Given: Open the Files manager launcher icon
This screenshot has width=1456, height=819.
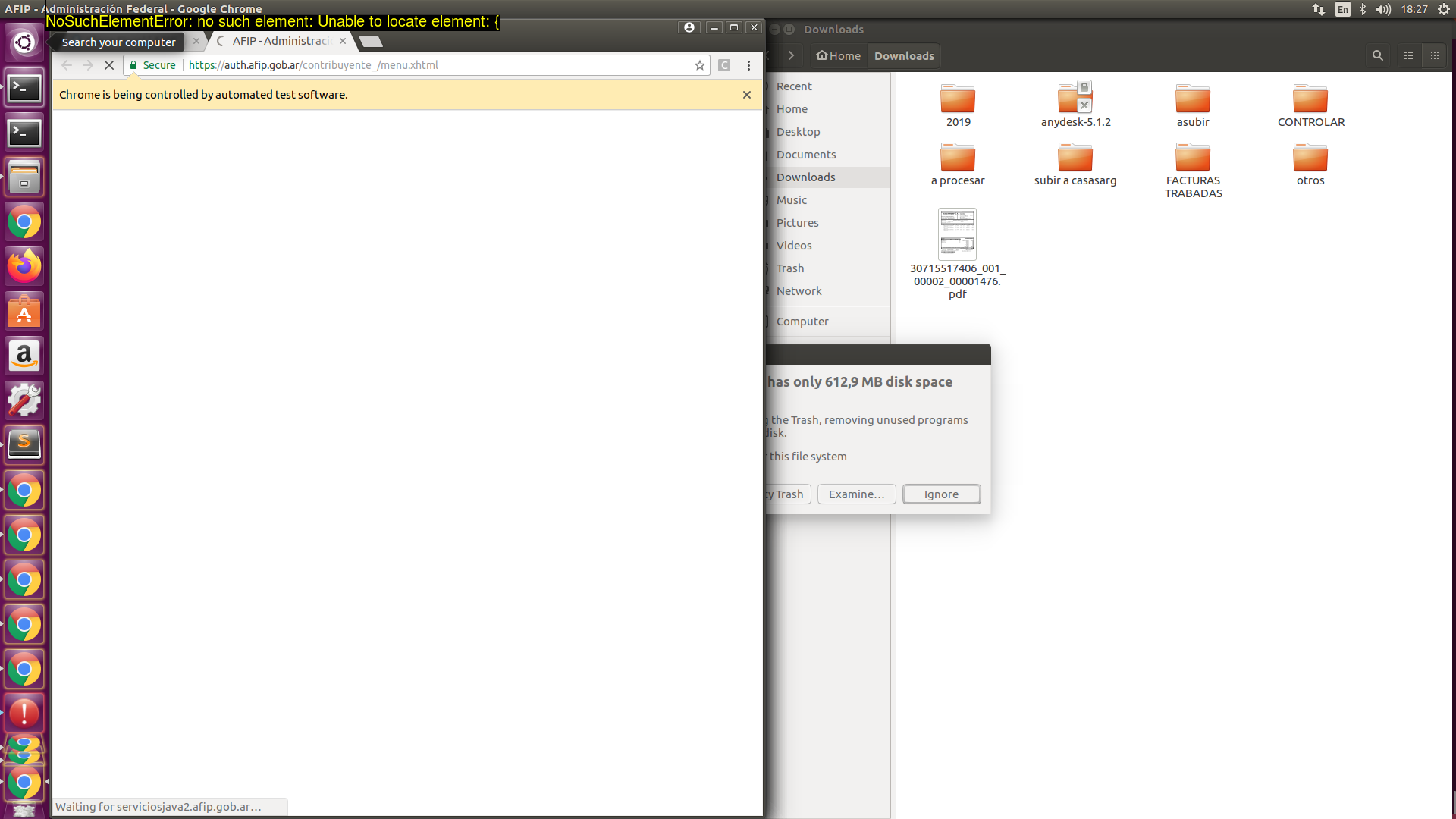Looking at the screenshot, I should (x=24, y=178).
